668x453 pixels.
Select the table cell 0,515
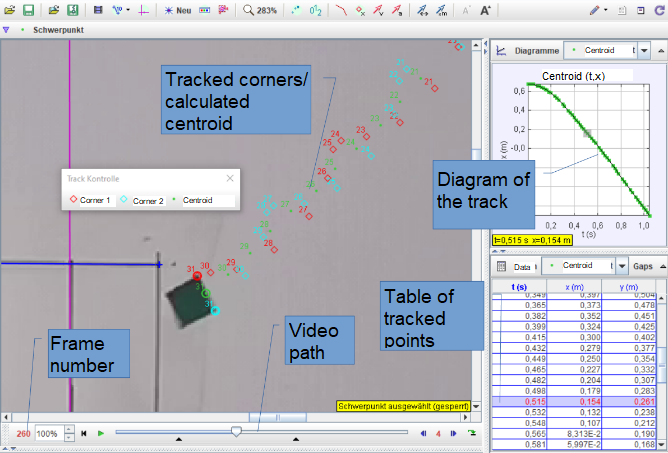519,401
